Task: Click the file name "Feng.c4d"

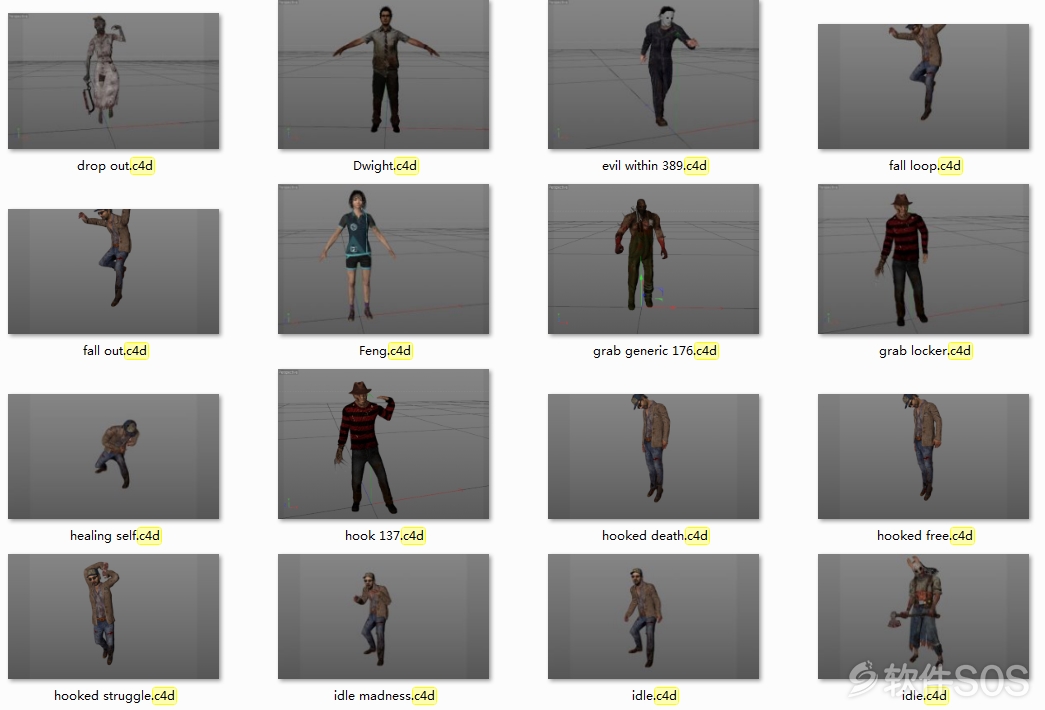Action: tap(385, 350)
